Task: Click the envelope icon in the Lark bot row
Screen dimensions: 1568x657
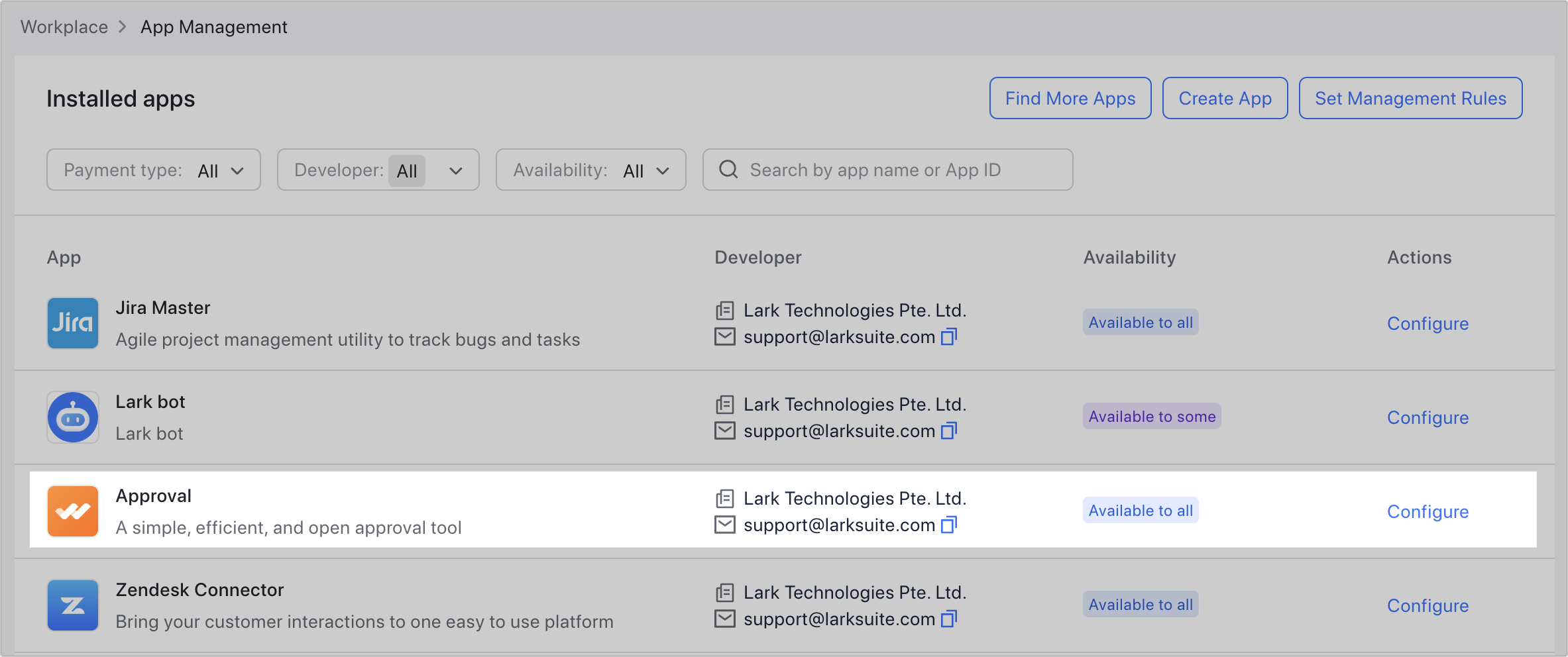Action: (x=725, y=430)
